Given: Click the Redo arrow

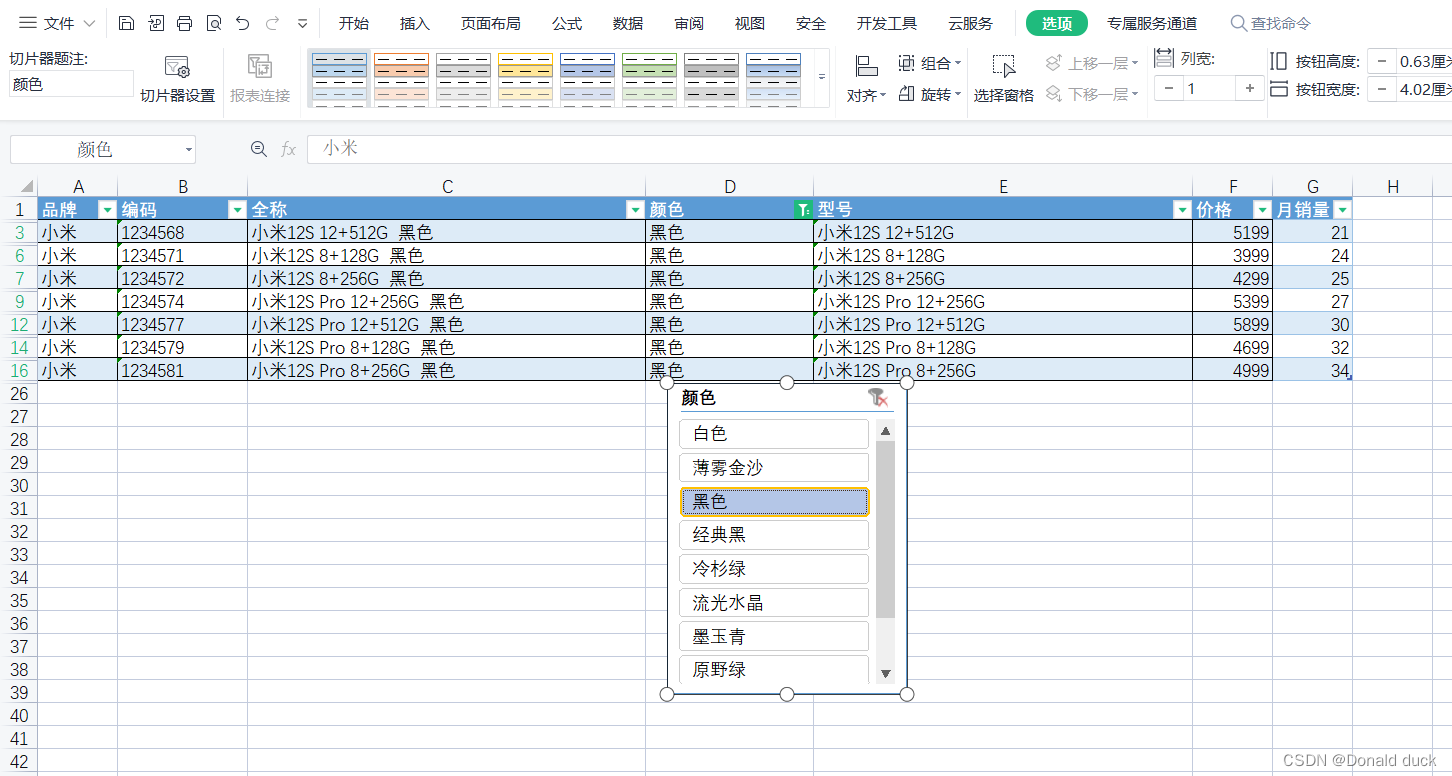Looking at the screenshot, I should 272,23.
